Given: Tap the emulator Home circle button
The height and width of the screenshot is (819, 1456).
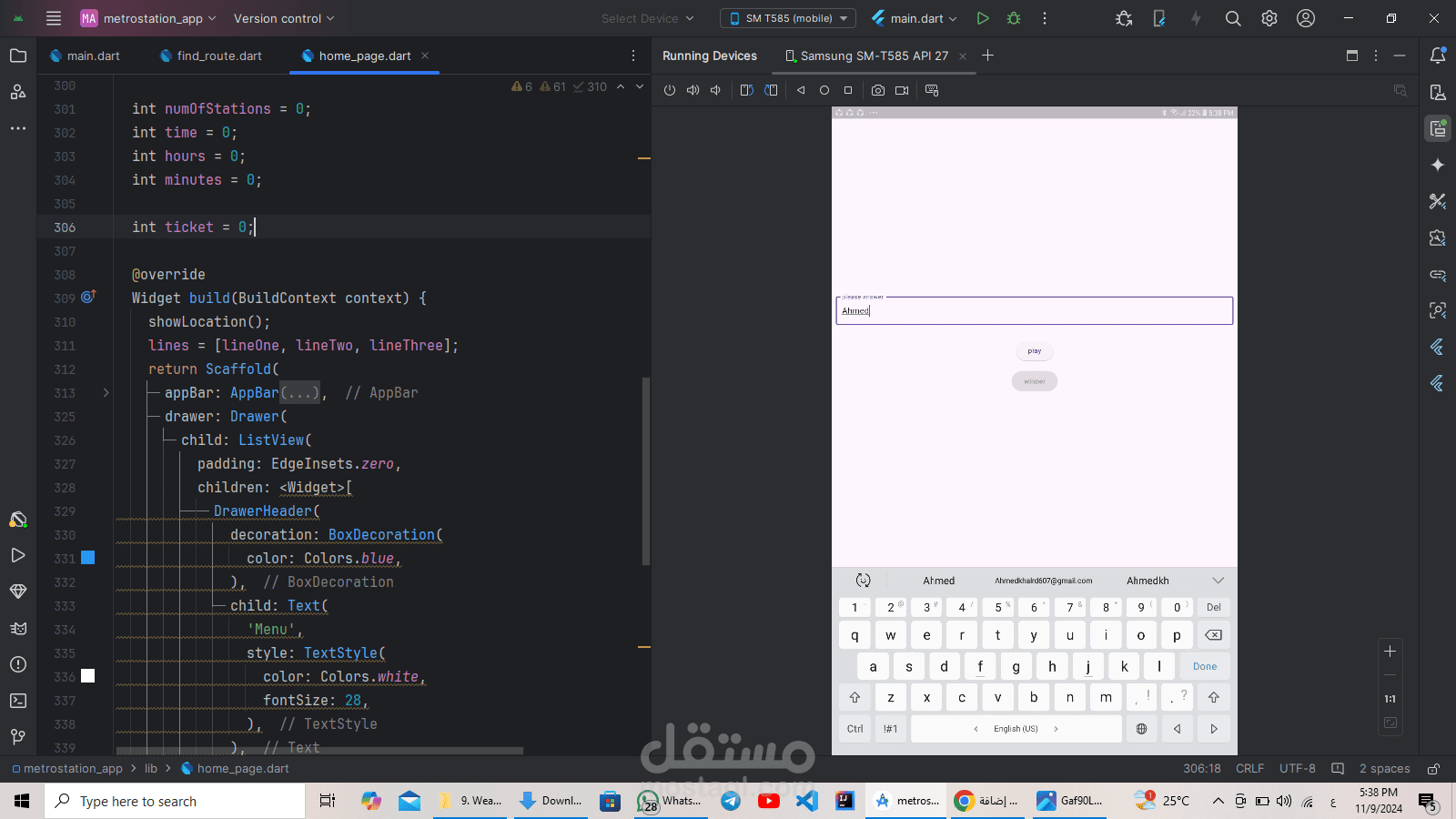Looking at the screenshot, I should click(x=824, y=90).
